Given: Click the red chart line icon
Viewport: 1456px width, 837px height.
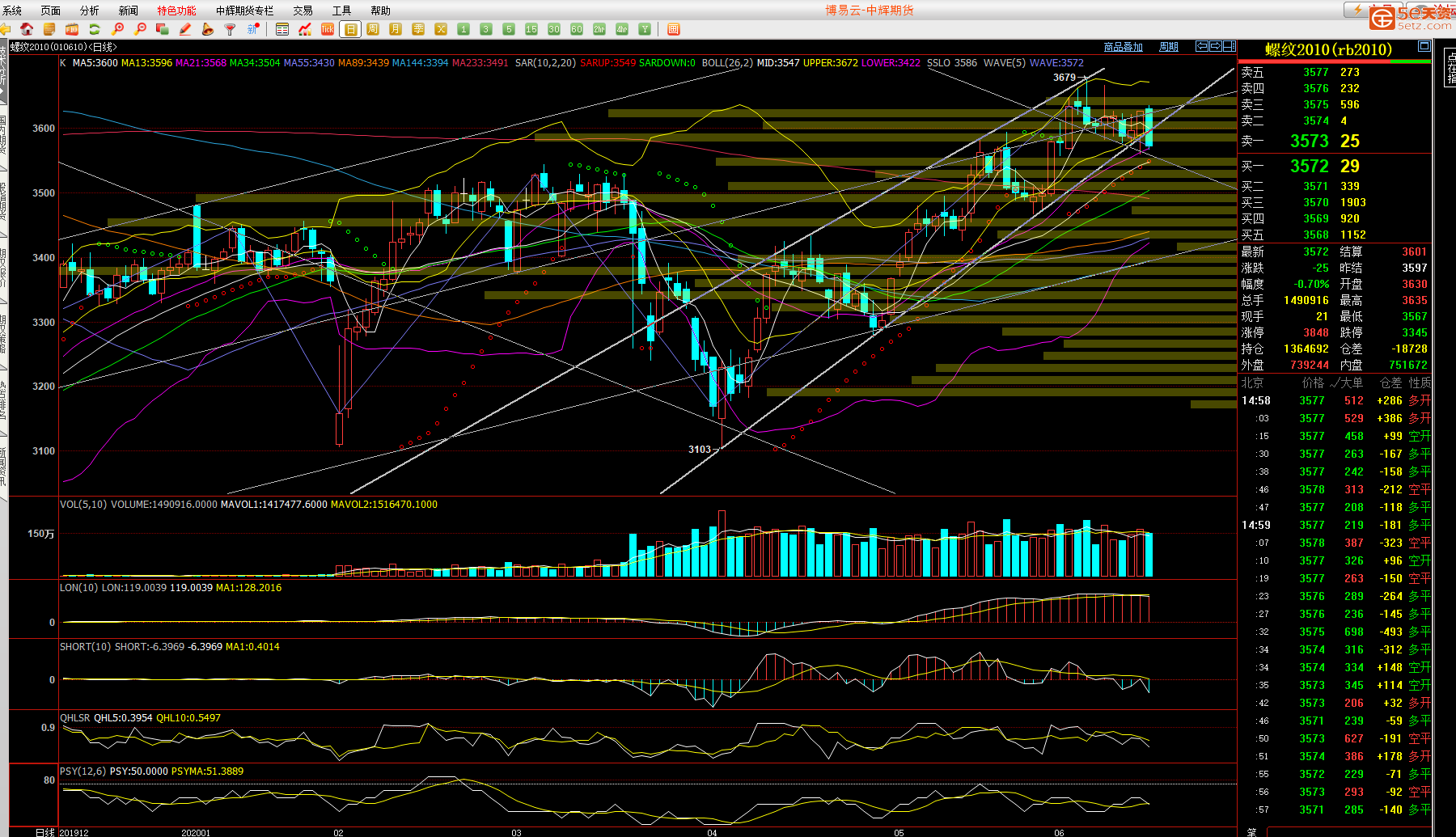Looking at the screenshot, I should click(x=305, y=29).
